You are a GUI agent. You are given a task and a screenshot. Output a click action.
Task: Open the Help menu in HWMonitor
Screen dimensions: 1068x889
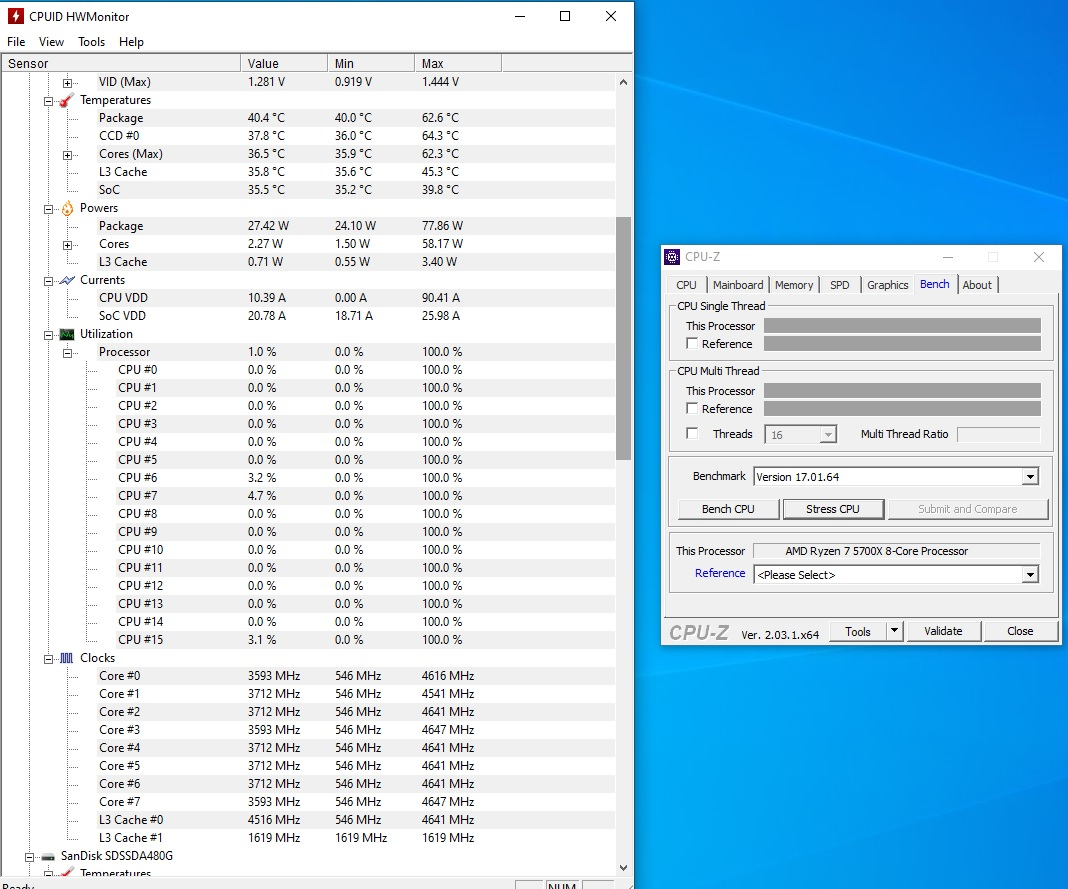coord(131,42)
